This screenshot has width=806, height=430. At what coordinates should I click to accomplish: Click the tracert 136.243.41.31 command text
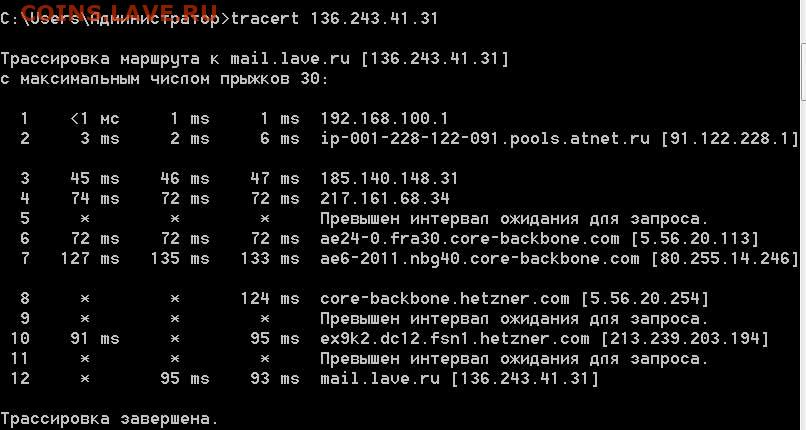click(335, 19)
